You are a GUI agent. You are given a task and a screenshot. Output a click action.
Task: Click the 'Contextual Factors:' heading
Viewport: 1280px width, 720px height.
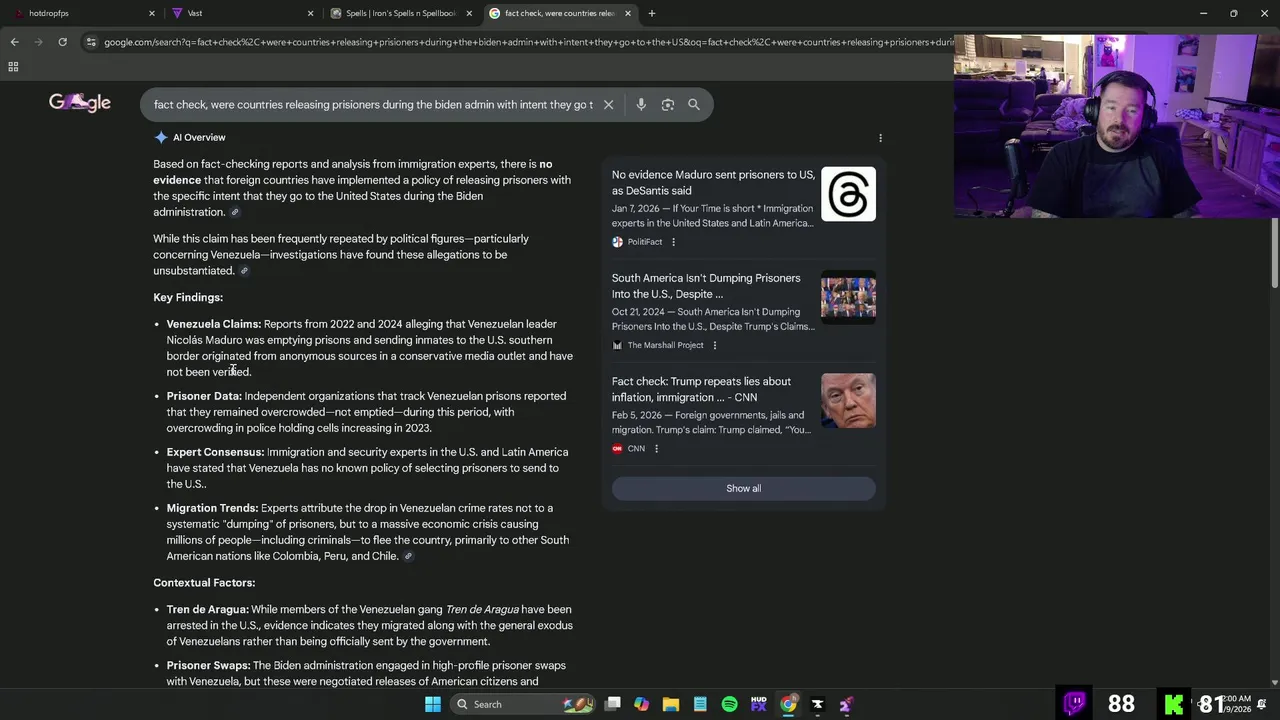204,582
